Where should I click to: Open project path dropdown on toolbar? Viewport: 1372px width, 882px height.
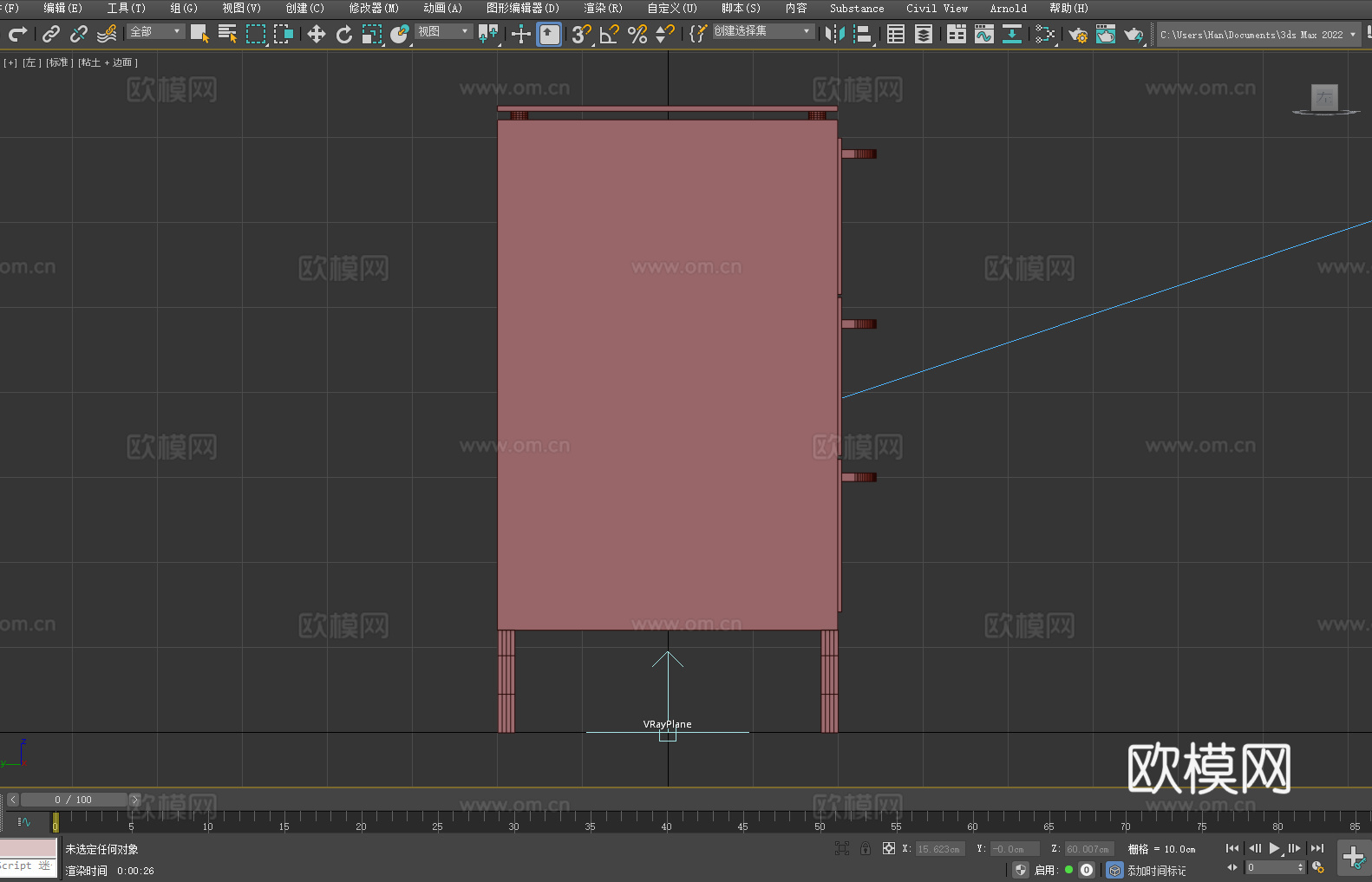tap(1258, 35)
